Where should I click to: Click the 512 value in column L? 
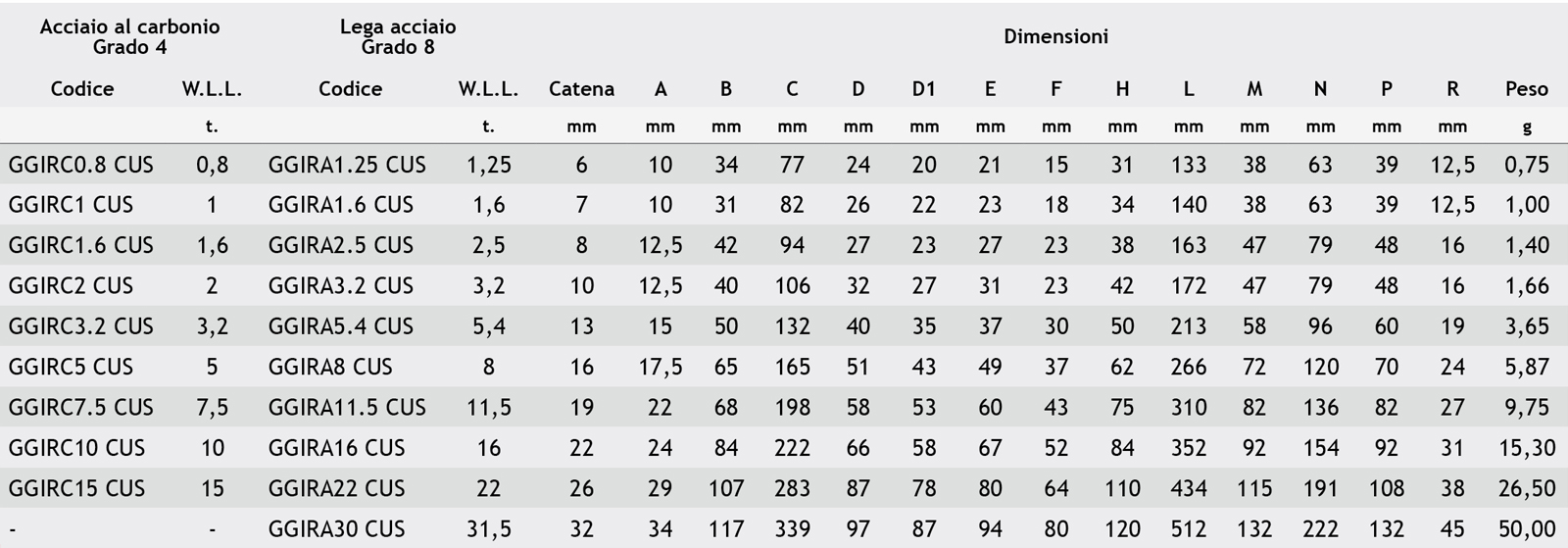tap(1188, 529)
